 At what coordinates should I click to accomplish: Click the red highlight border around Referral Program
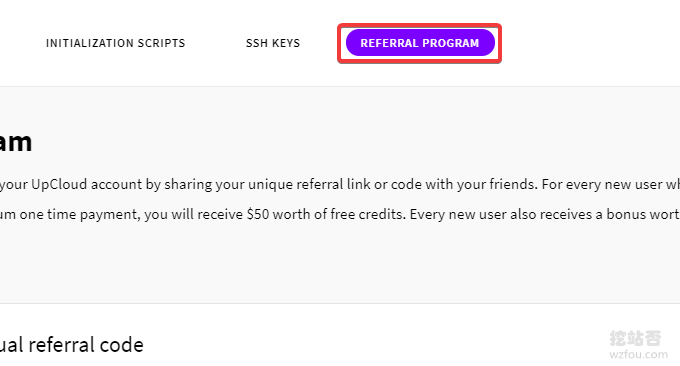click(x=420, y=25)
